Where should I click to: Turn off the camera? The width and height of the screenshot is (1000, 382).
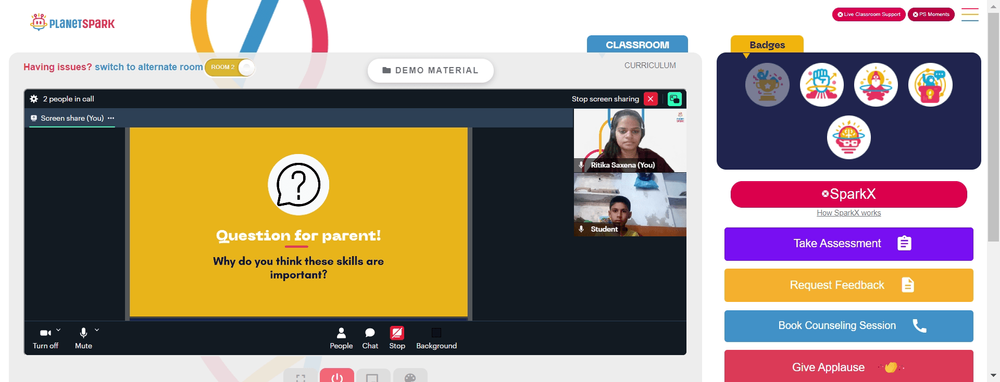click(x=45, y=338)
